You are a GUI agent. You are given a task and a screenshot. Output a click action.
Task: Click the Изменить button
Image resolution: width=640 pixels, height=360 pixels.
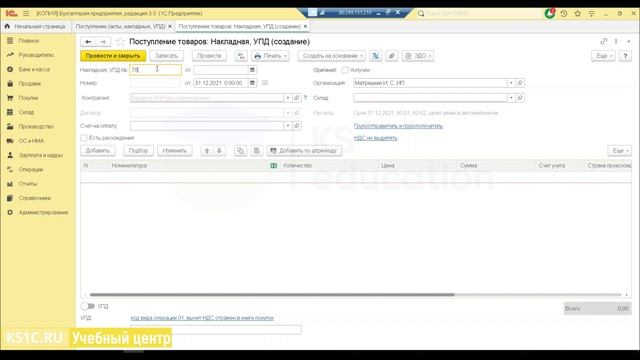(175, 151)
